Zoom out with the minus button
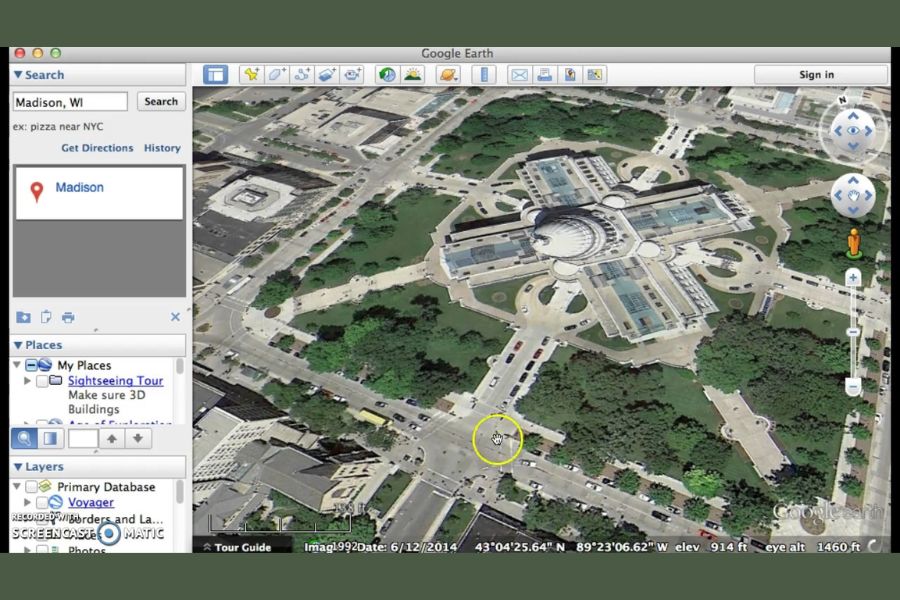This screenshot has width=900, height=600. pos(853,386)
